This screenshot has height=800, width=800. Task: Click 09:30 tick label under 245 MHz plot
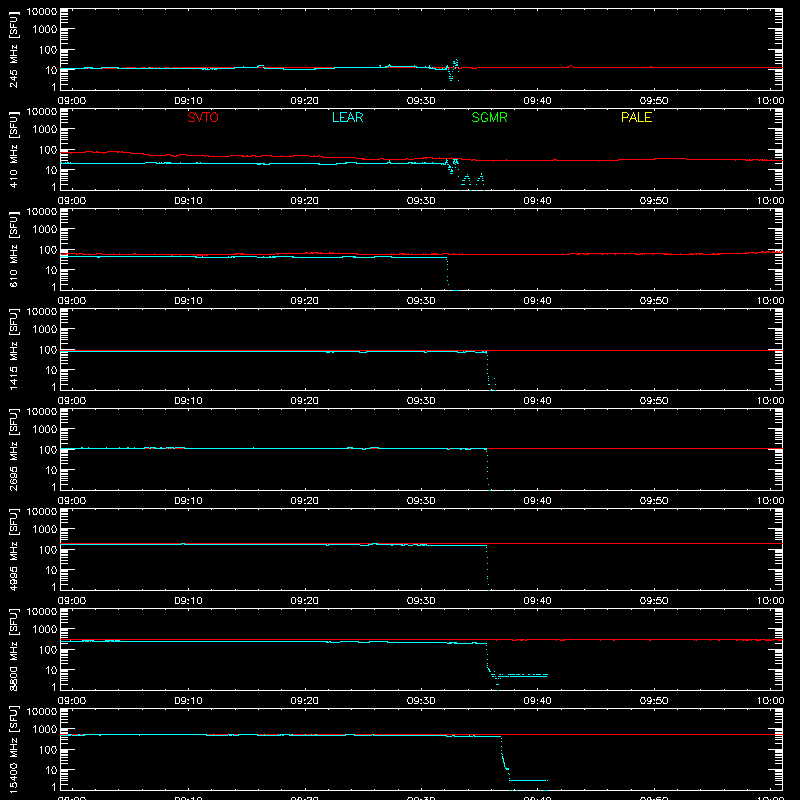tap(421, 101)
